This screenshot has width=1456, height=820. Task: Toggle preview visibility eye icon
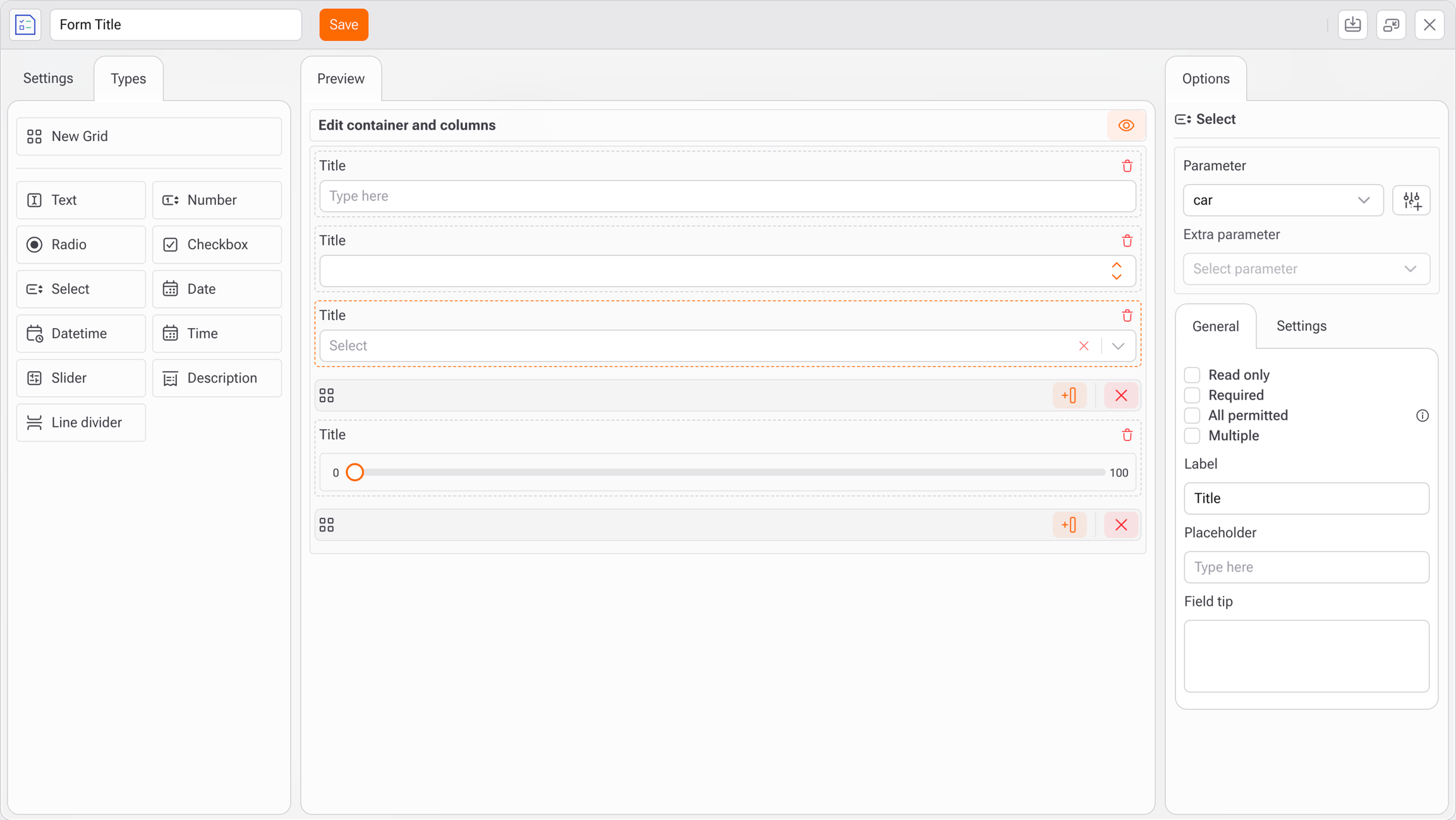[x=1126, y=125]
